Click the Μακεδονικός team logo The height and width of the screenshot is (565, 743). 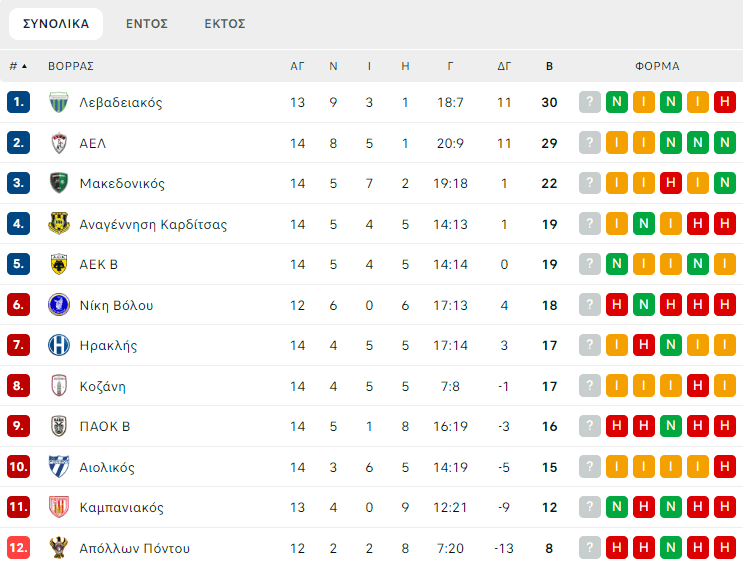(x=59, y=183)
